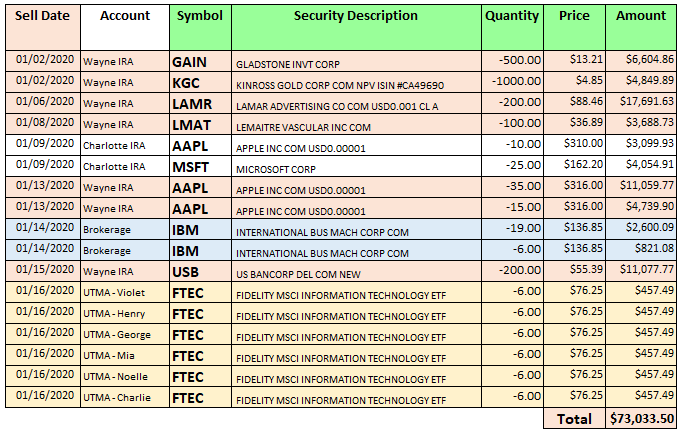The width and height of the screenshot is (681, 435).
Task: Select the Price column header
Action: 575,16
